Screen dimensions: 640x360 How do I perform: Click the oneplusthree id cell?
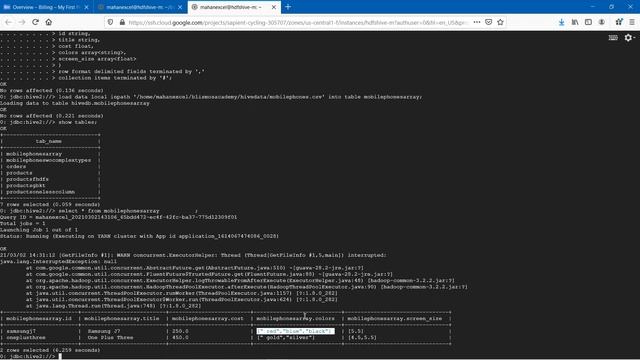click(x=26, y=338)
